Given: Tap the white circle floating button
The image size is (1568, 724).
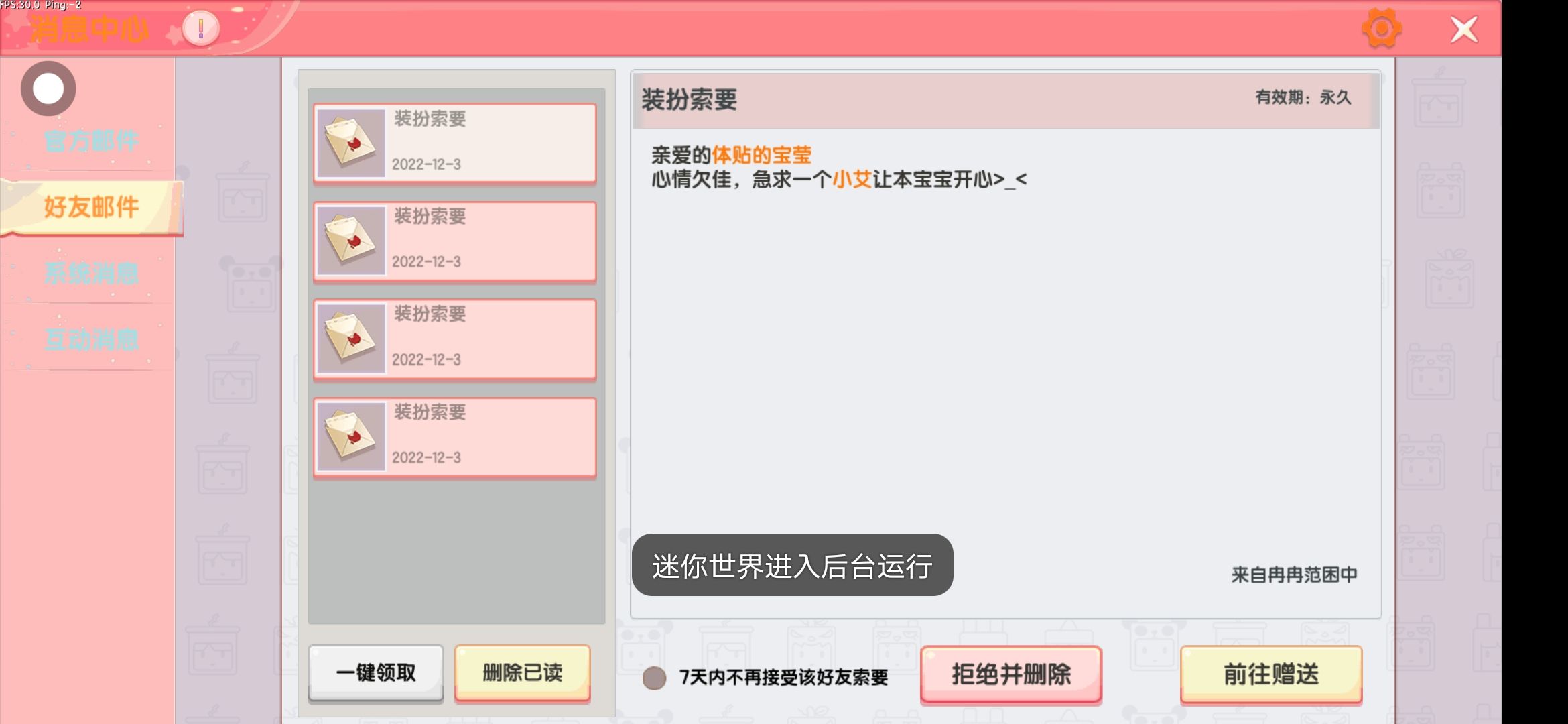Looking at the screenshot, I should [48, 88].
